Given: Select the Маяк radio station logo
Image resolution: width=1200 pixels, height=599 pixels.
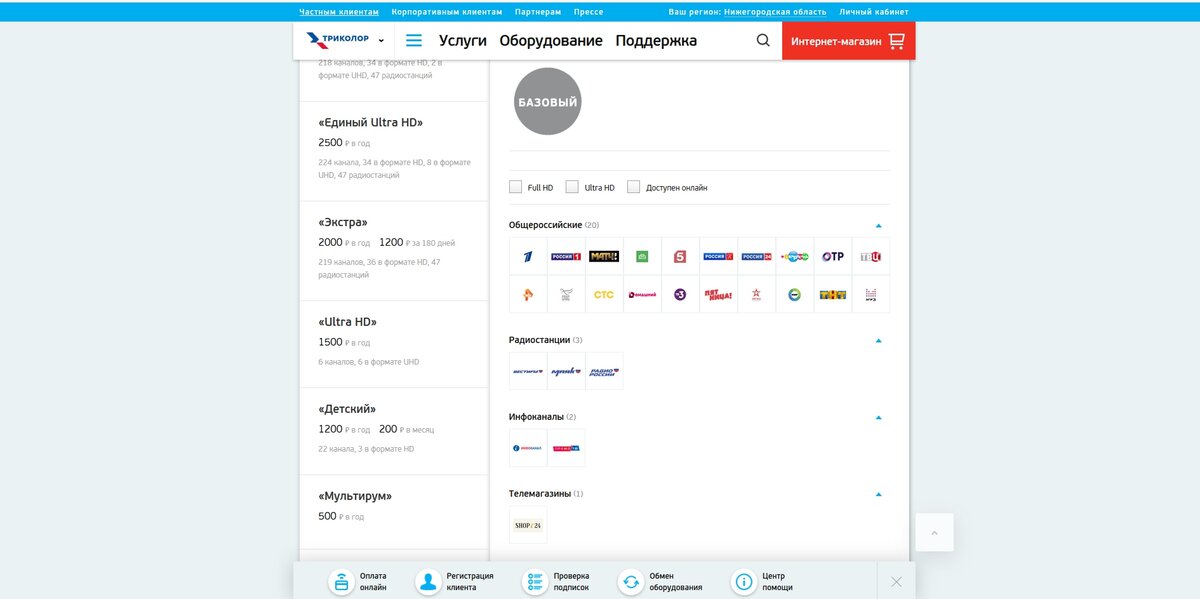Looking at the screenshot, I should click(x=566, y=371).
